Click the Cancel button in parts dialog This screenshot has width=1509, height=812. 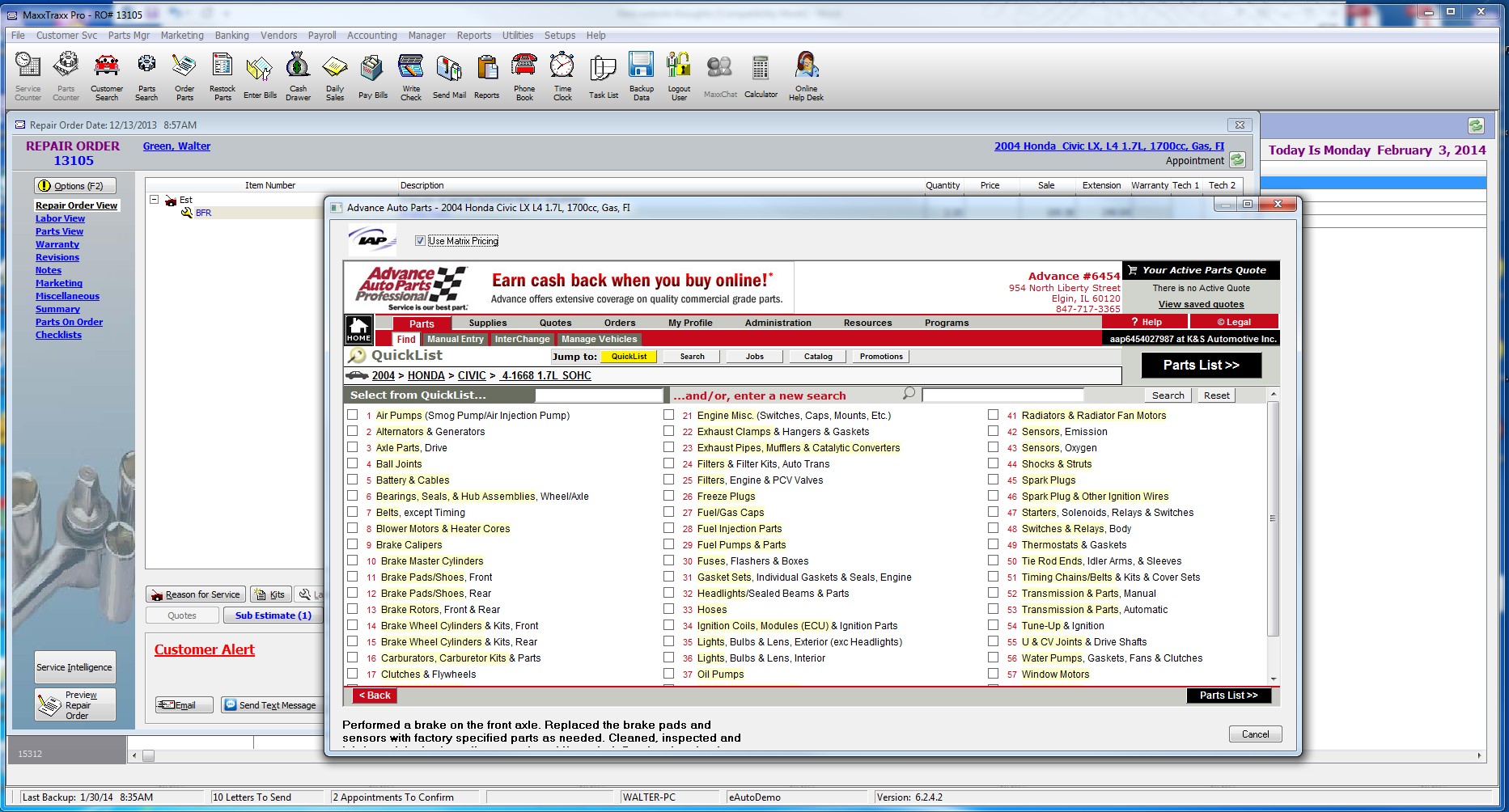pos(1255,734)
